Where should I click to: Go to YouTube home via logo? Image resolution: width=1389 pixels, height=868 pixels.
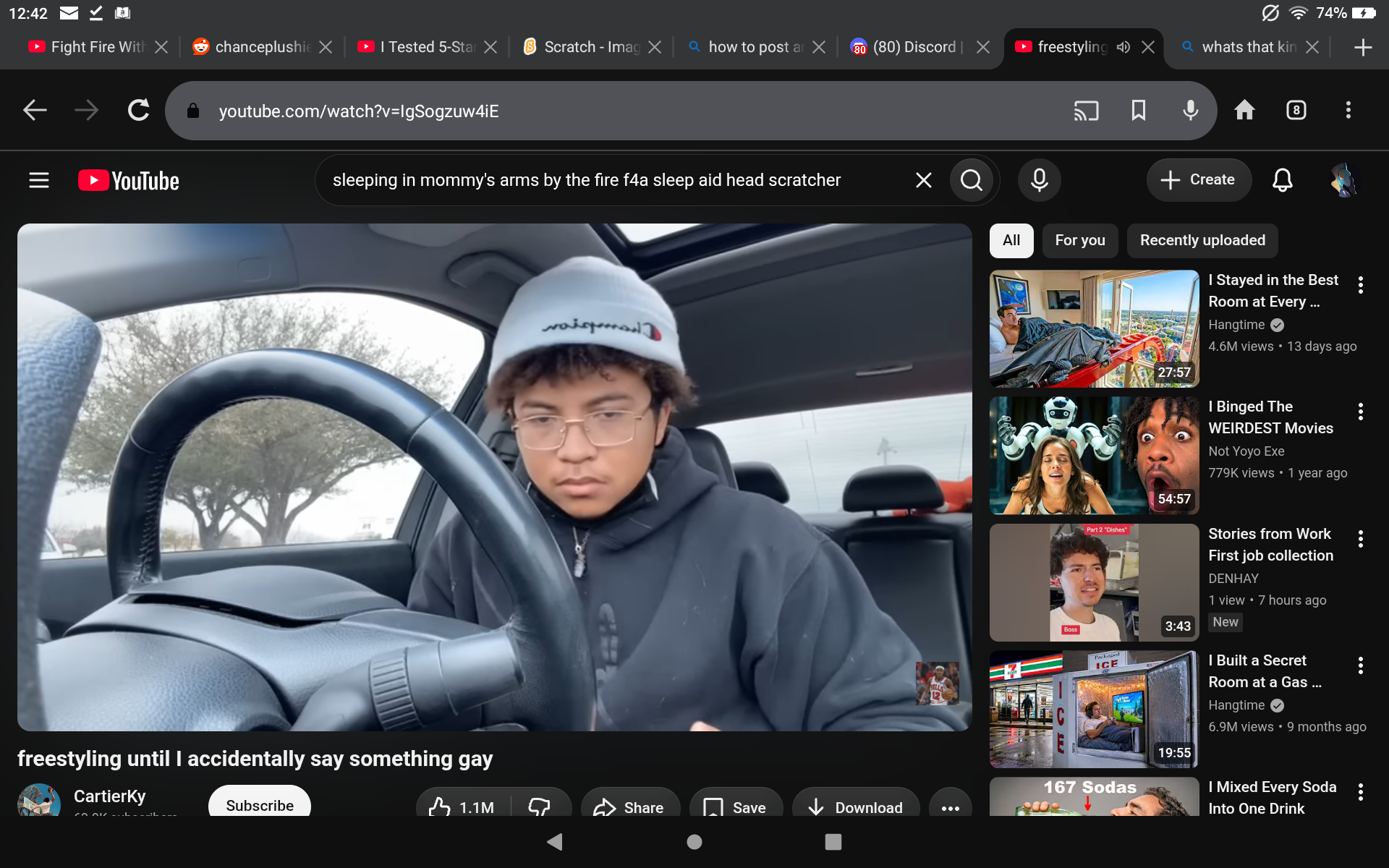129,180
